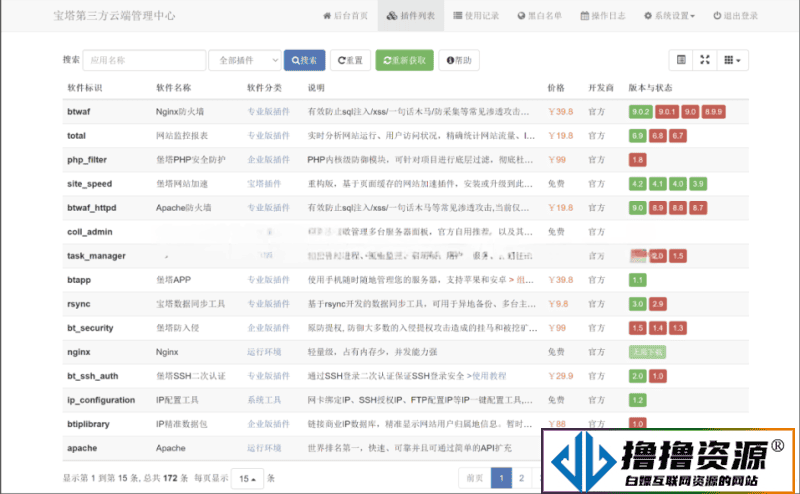Click rsync version 3.0 badge
The image size is (800, 494).
pyautogui.click(x=638, y=304)
